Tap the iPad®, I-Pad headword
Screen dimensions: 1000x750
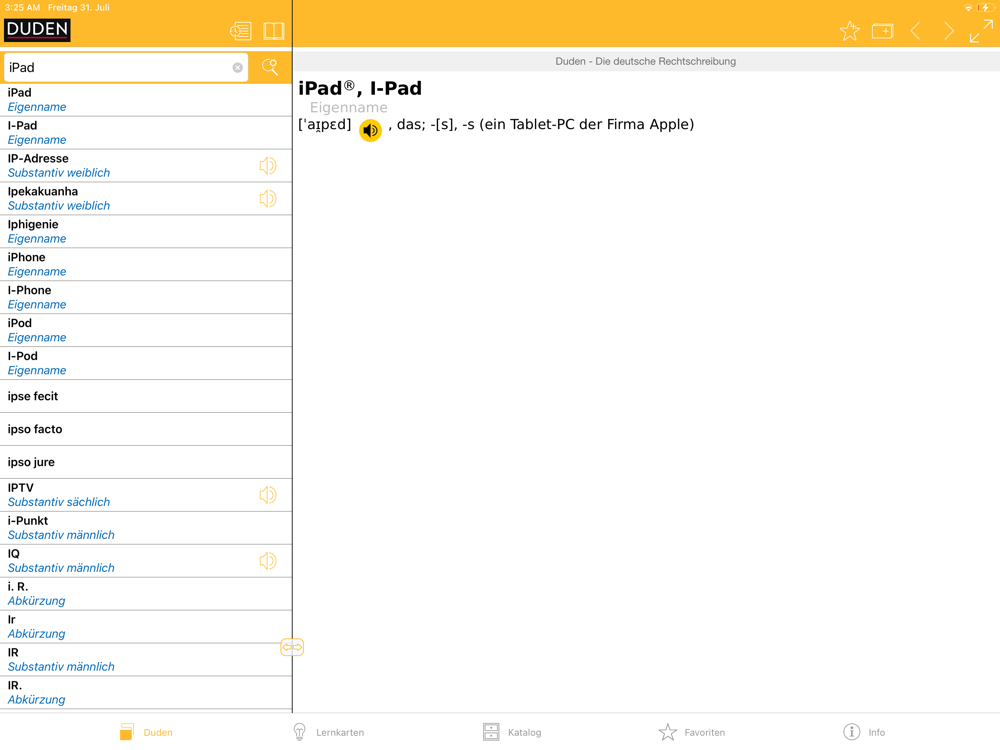point(360,88)
